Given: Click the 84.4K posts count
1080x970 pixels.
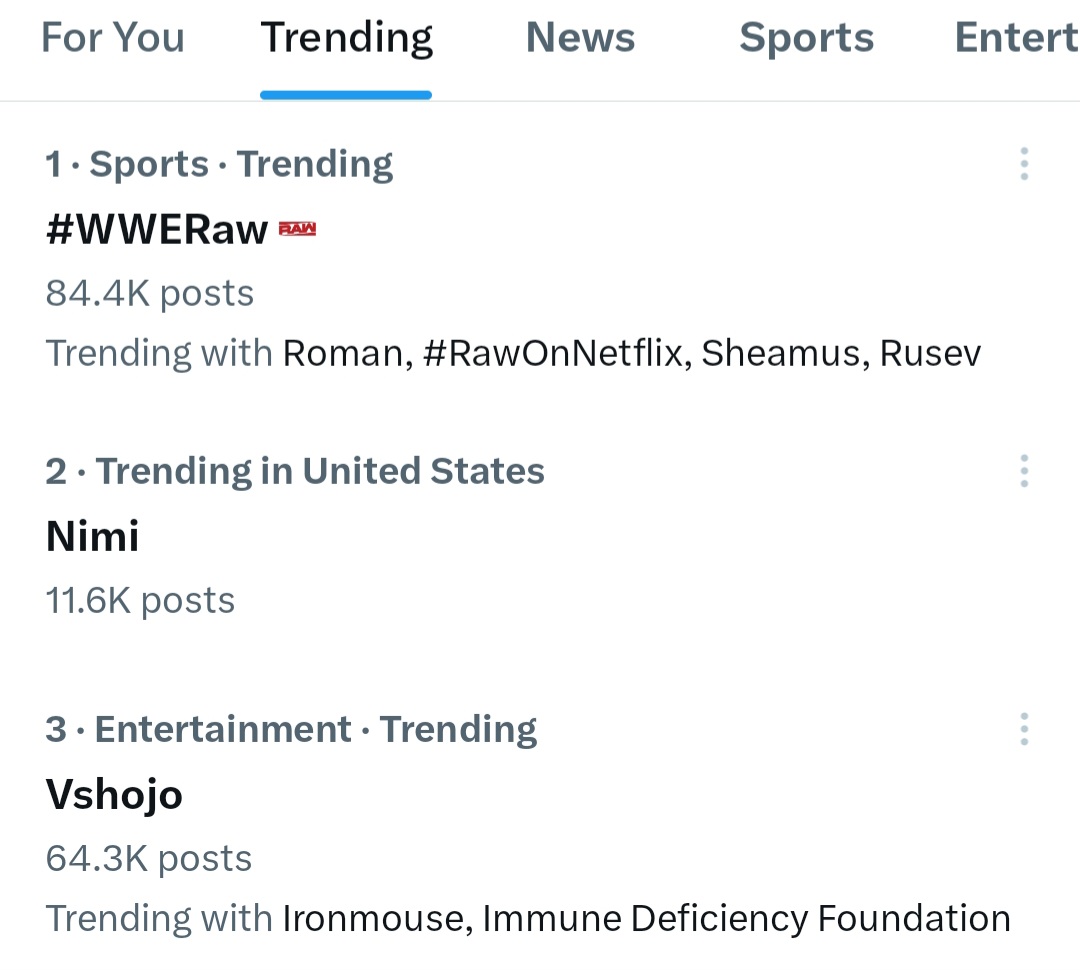Looking at the screenshot, I should [150, 293].
